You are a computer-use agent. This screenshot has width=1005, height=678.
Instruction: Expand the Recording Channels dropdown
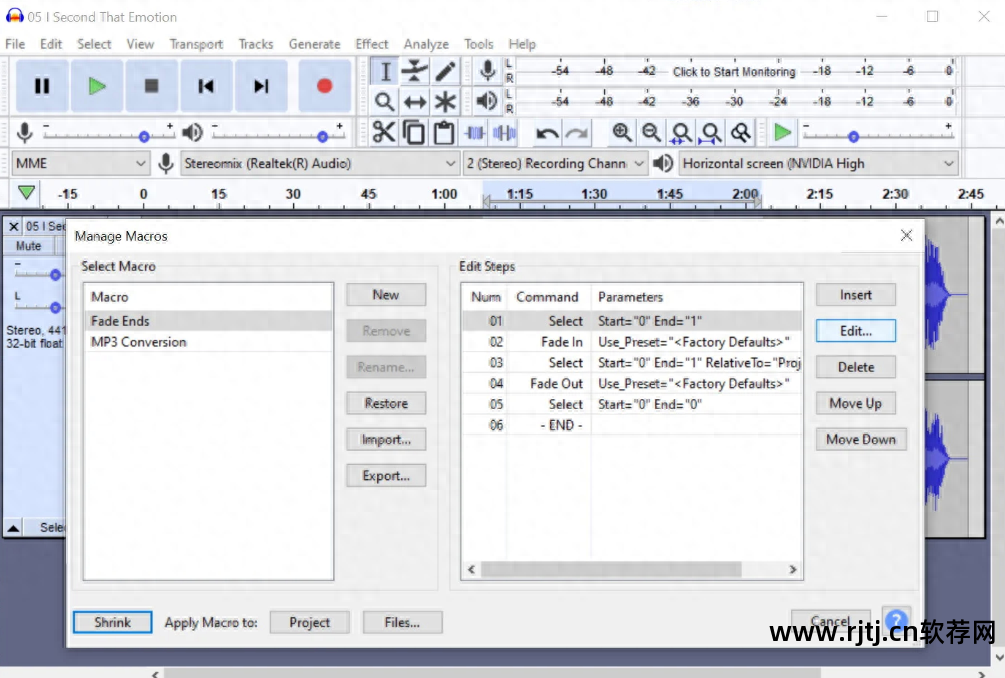555,163
